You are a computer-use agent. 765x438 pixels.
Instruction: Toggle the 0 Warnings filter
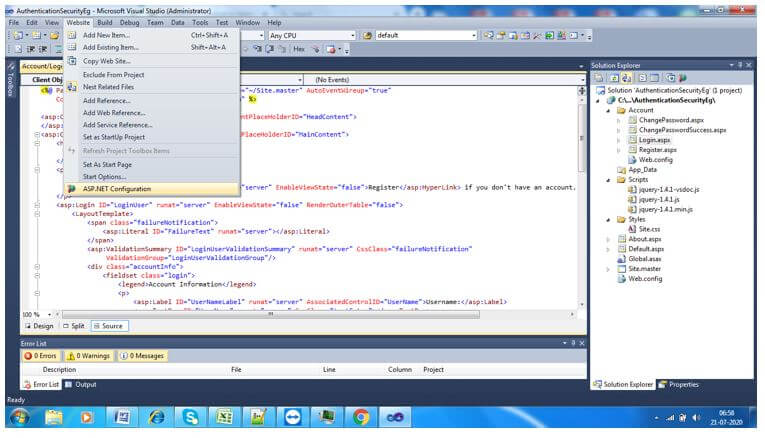coord(89,356)
